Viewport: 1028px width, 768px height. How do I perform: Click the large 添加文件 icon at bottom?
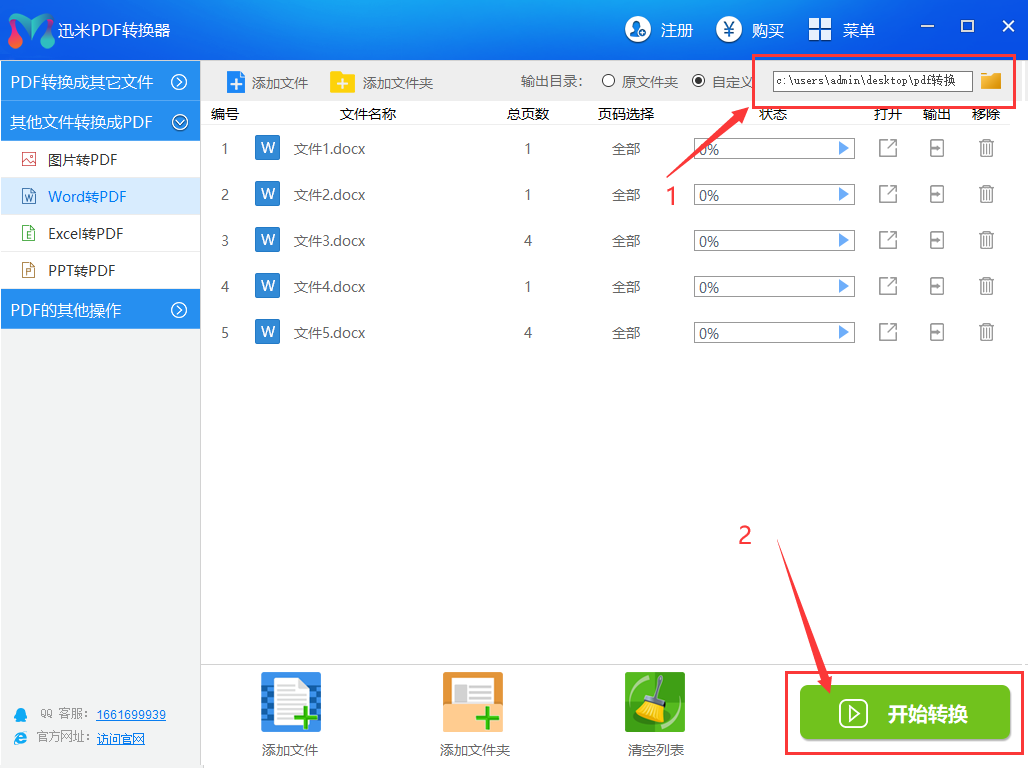pos(290,702)
